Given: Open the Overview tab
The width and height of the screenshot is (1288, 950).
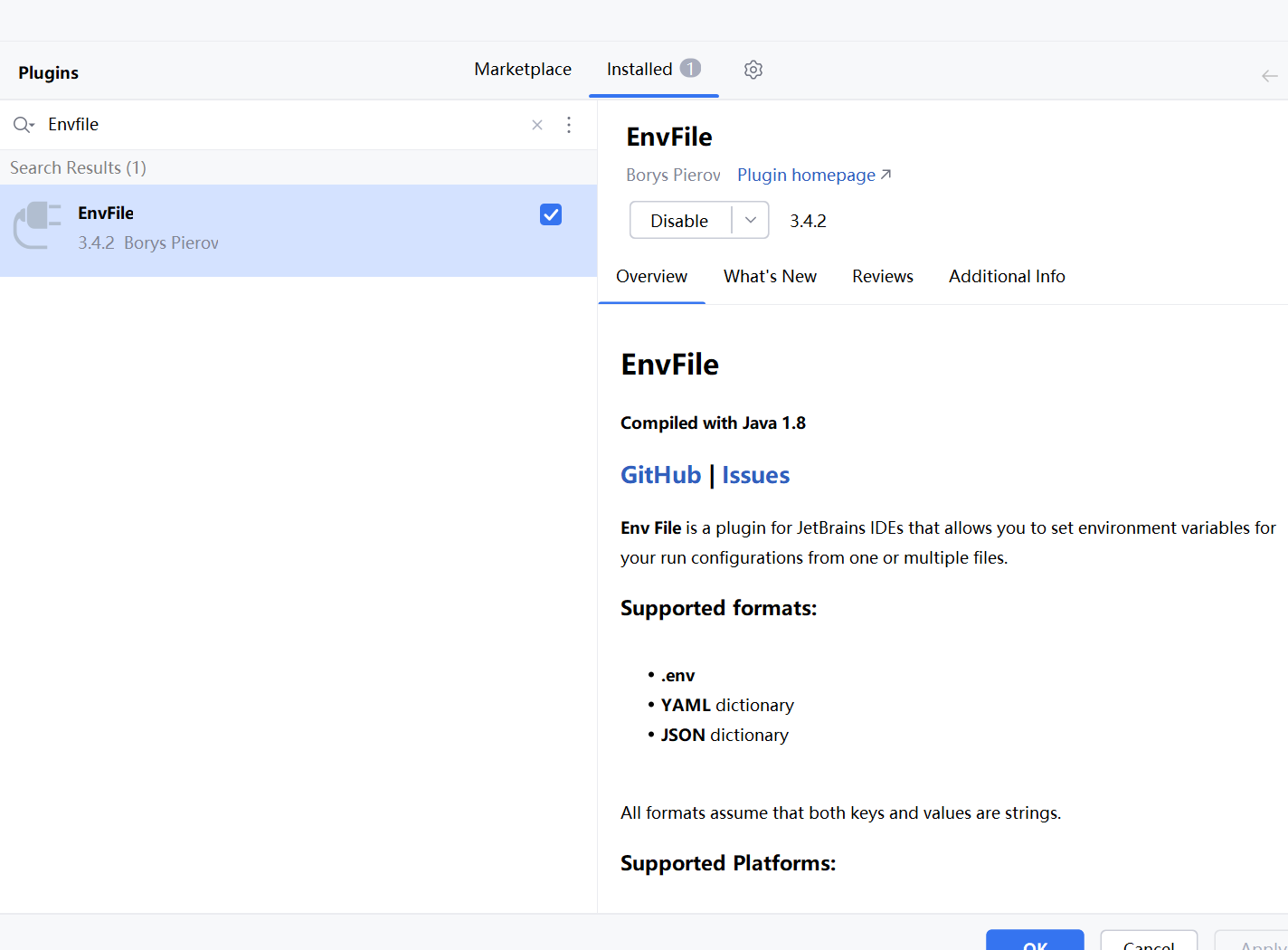Looking at the screenshot, I should pos(651,276).
